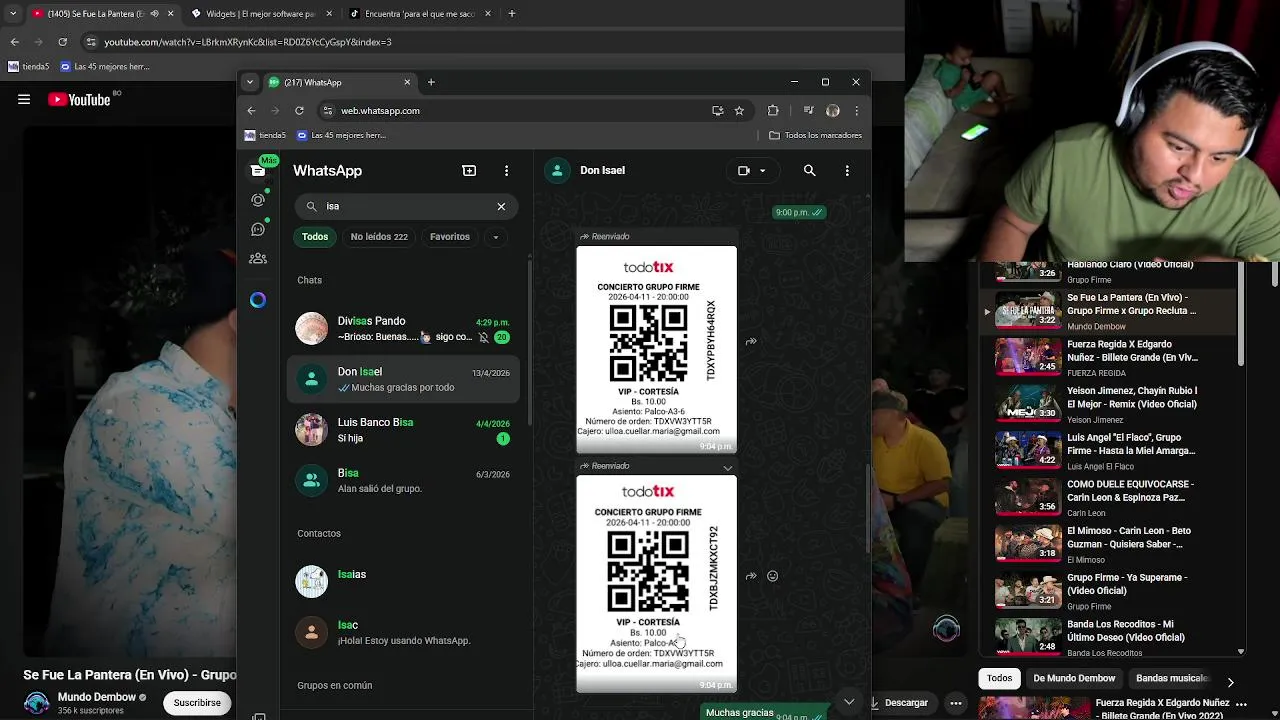Open Isaias contact
Screen dimensions: 1280x720
click(403, 581)
